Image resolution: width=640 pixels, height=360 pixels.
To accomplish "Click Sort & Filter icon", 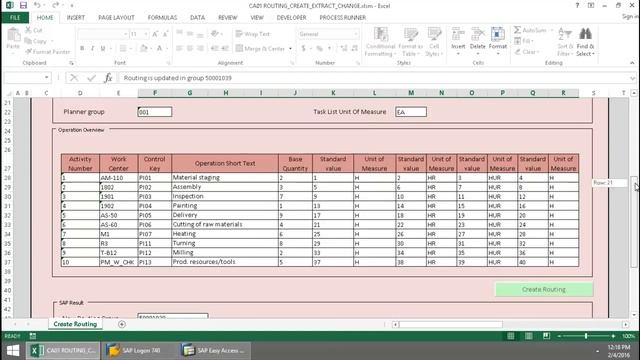I will 565,34.
